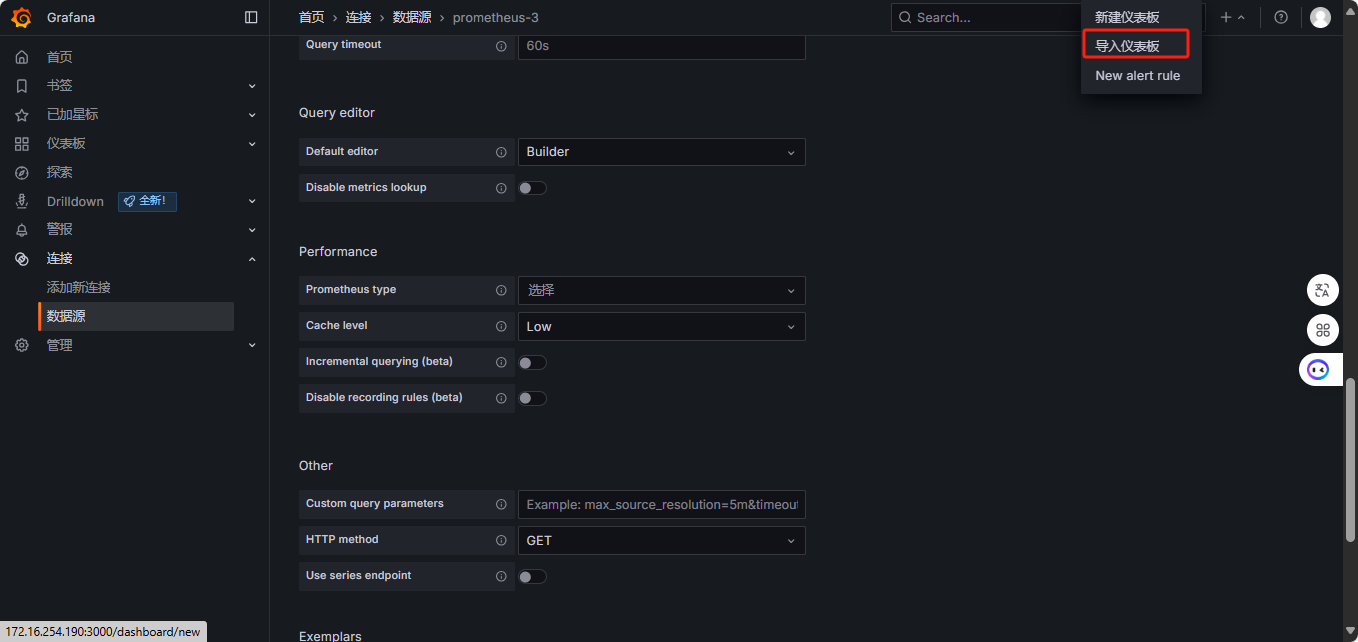
Task: Enable Incremental querying (beta) switch
Action: click(x=532, y=362)
